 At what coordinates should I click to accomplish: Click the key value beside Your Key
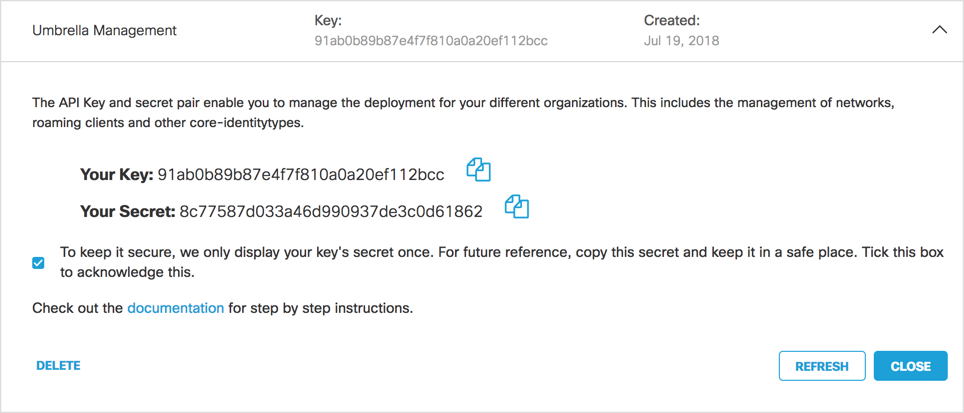tap(301, 175)
